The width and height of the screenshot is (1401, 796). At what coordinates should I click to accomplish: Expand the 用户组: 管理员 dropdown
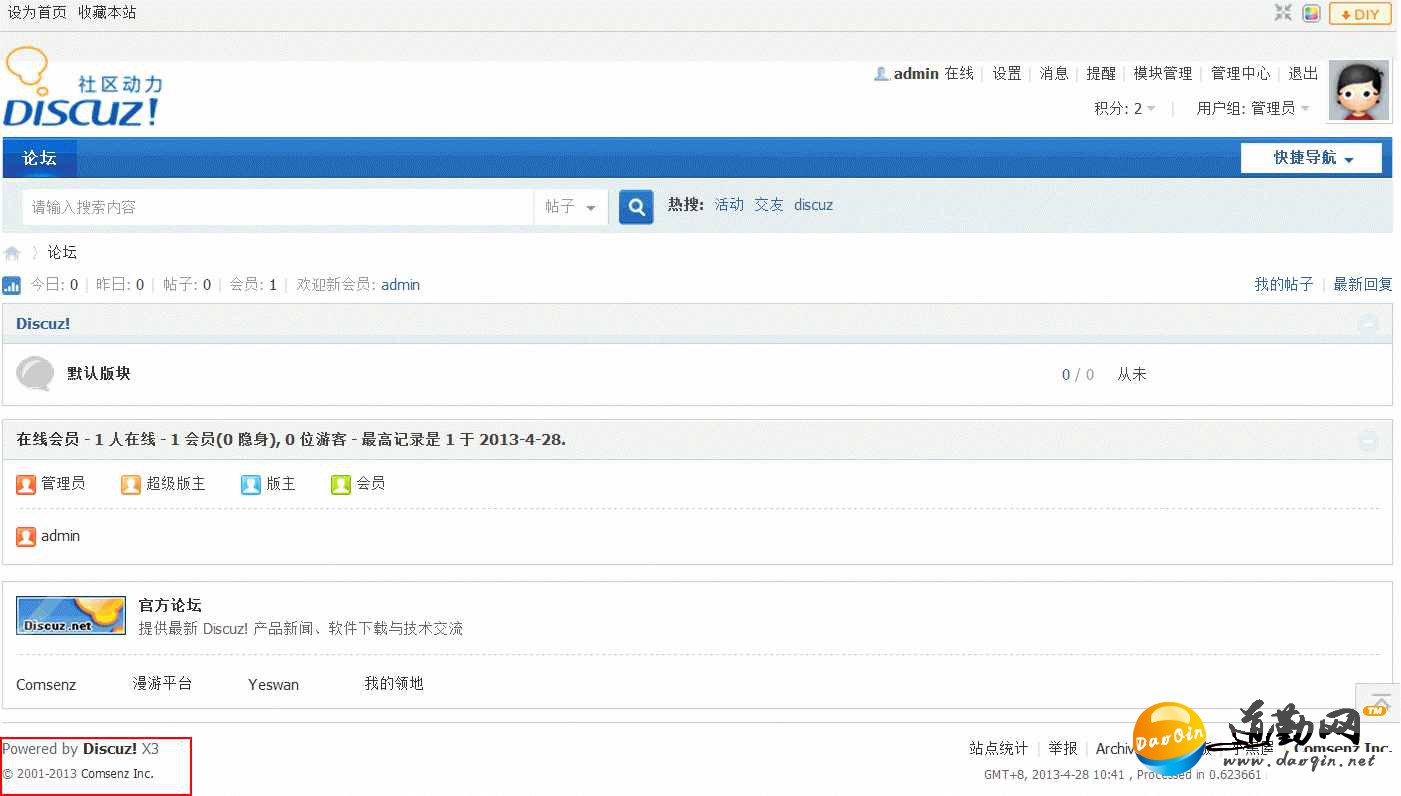[x=1253, y=108]
